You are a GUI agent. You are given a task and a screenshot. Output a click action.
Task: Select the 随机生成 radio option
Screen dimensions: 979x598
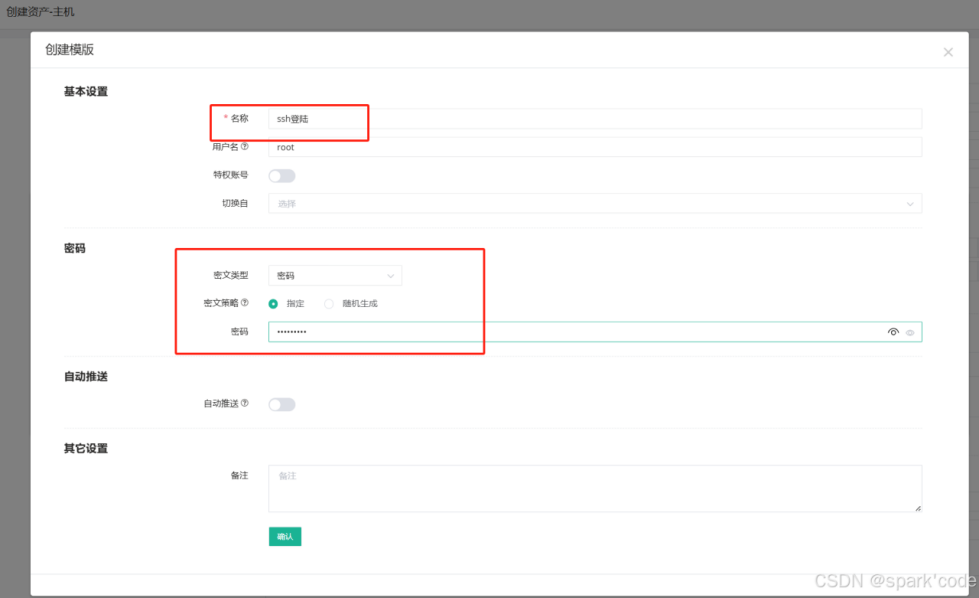[328, 304]
